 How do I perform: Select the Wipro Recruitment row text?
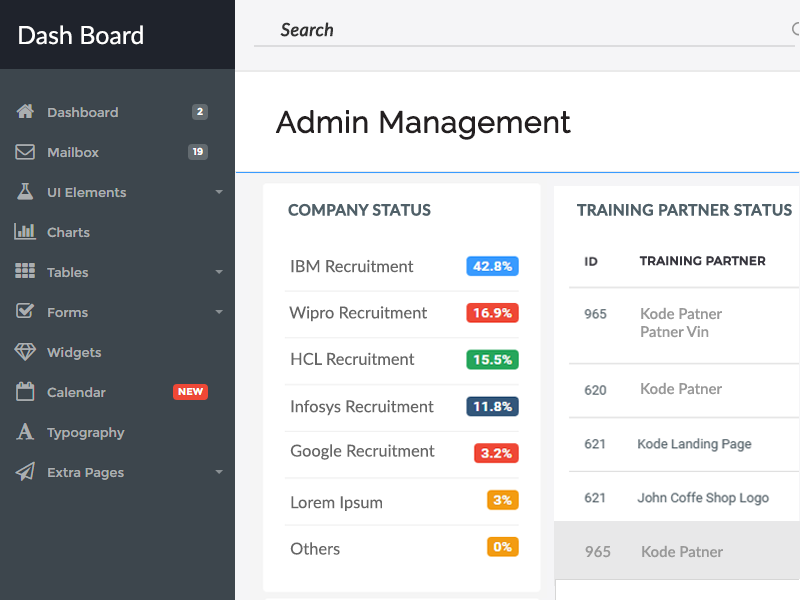[358, 313]
